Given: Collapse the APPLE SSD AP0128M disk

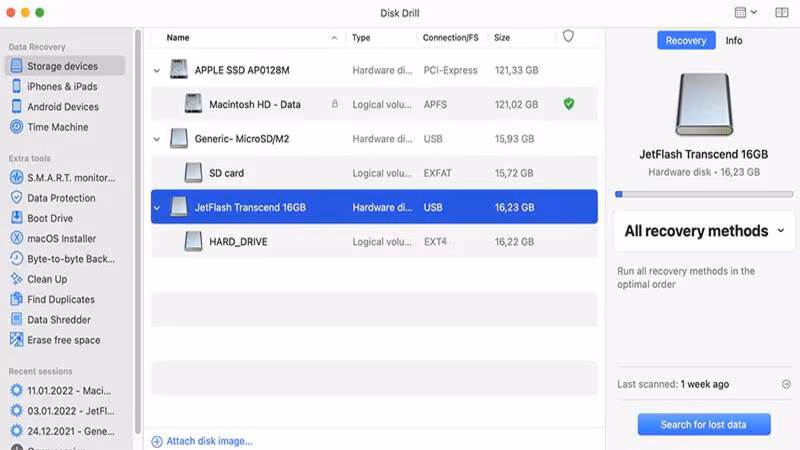Looking at the screenshot, I should [x=157, y=70].
